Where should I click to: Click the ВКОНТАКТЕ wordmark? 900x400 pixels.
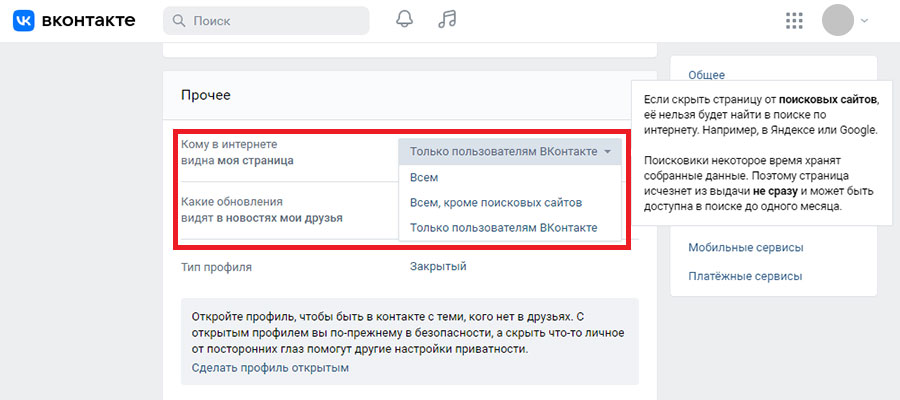point(88,21)
